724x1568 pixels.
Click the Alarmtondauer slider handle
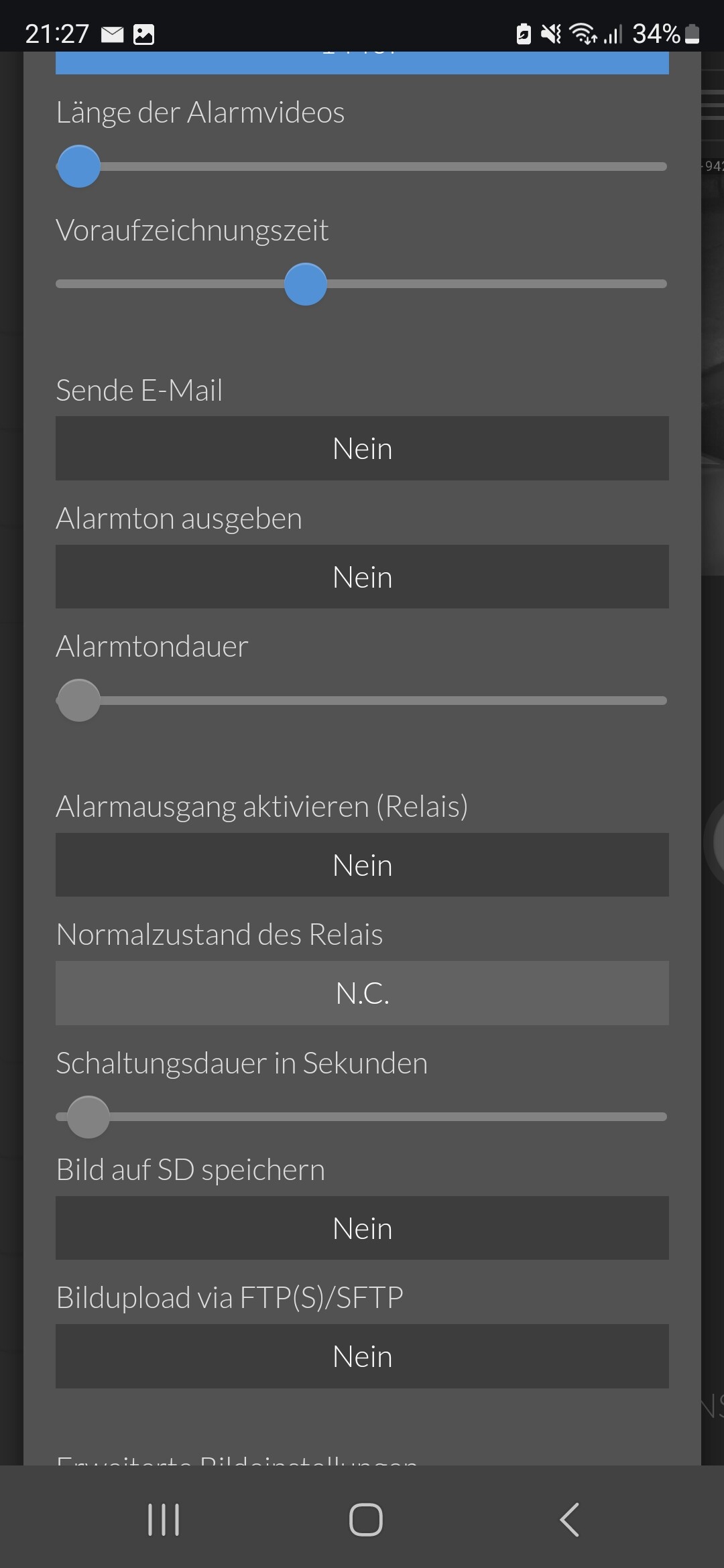click(x=79, y=700)
